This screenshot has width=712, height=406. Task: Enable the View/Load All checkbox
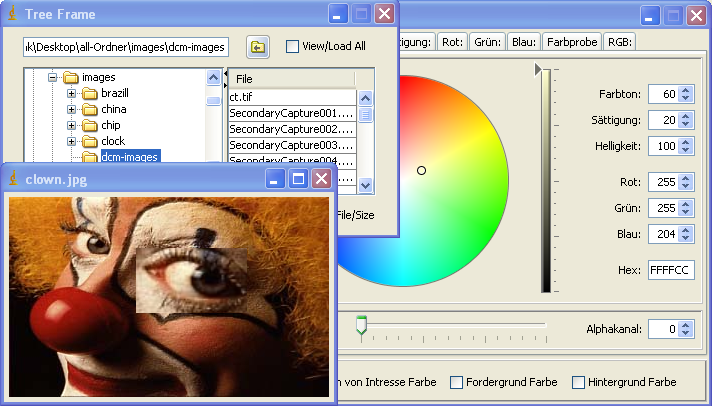(292, 46)
